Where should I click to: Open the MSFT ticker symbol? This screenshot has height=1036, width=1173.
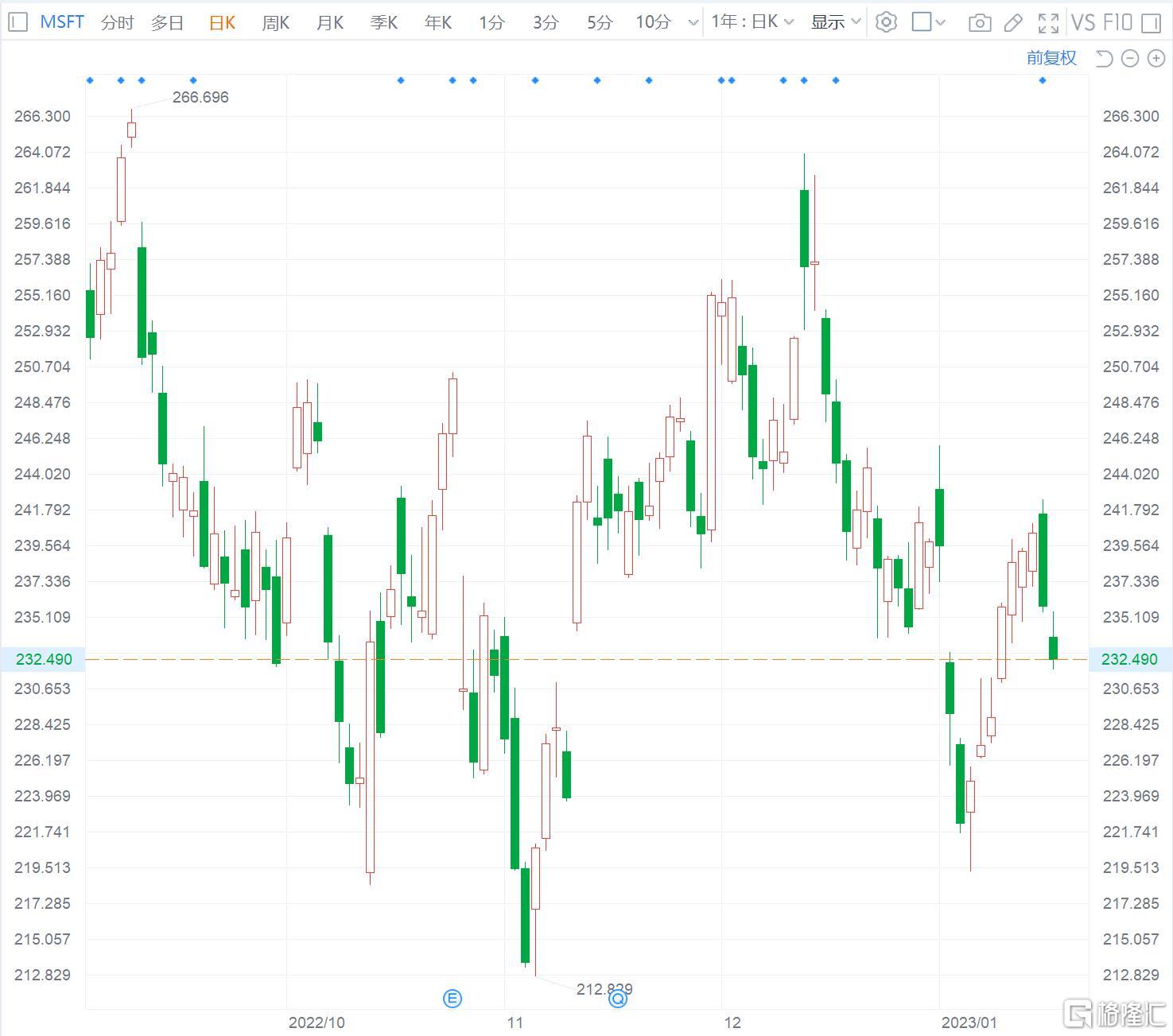tap(62, 21)
